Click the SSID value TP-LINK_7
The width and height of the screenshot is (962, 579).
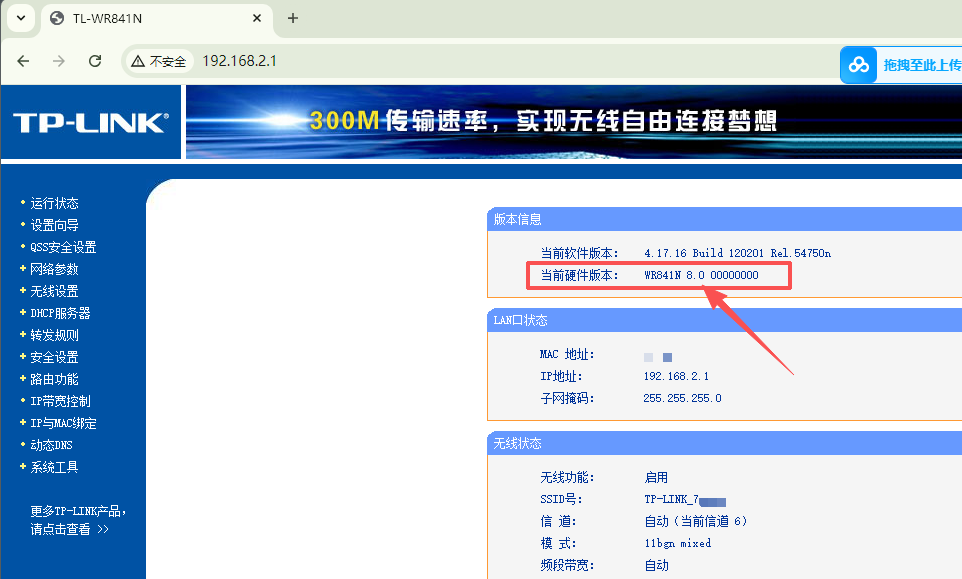pyautogui.click(x=672, y=499)
